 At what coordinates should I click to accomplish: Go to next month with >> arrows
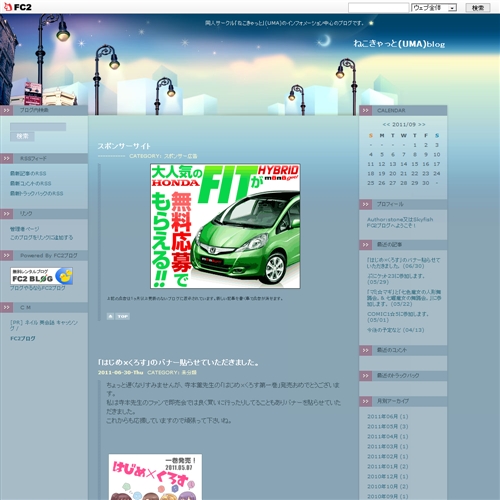422,124
